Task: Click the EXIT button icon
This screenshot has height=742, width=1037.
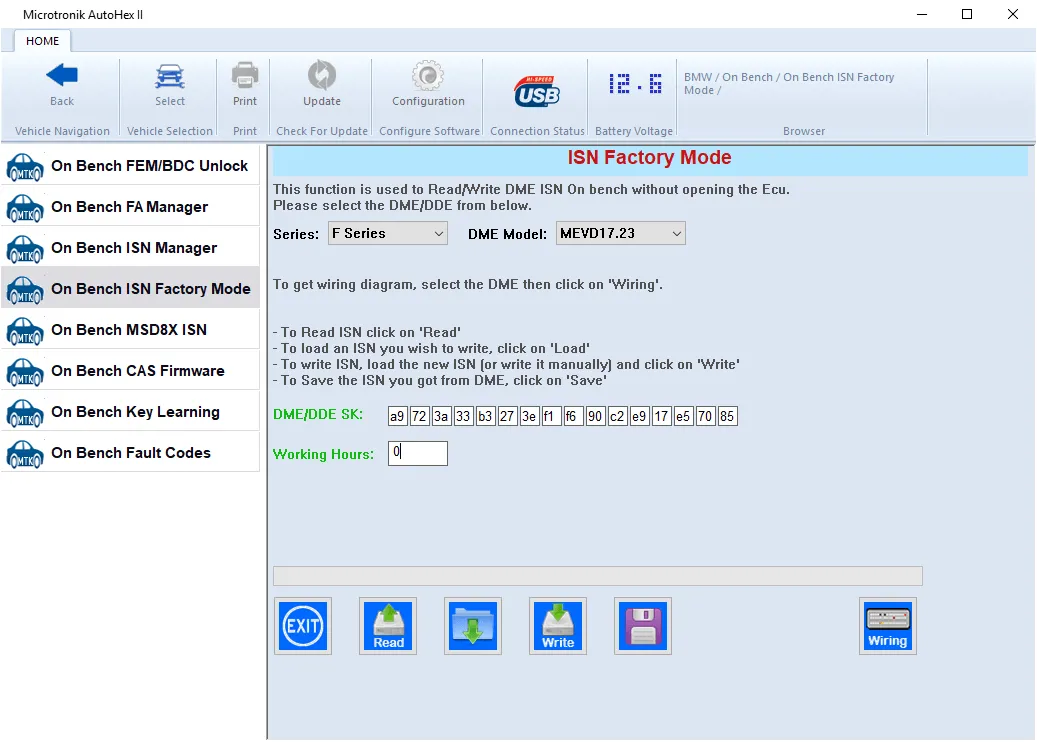Action: [x=303, y=626]
